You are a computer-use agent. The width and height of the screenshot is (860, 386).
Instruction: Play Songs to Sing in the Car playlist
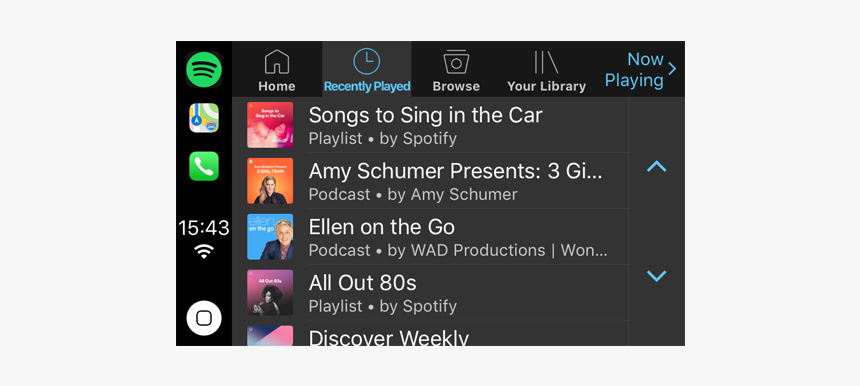pyautogui.click(x=431, y=125)
